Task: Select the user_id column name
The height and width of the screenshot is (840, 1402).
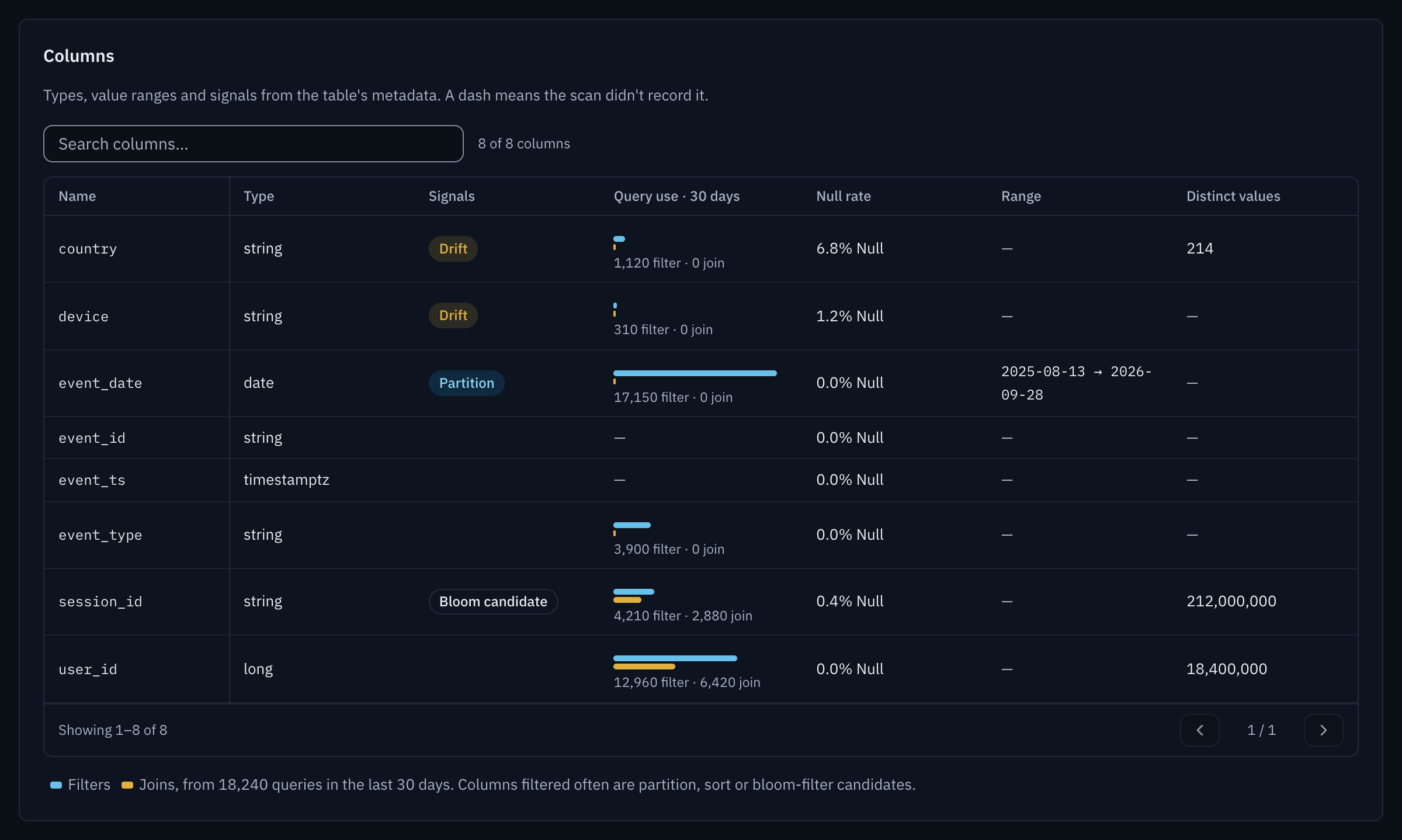Action: (x=88, y=669)
